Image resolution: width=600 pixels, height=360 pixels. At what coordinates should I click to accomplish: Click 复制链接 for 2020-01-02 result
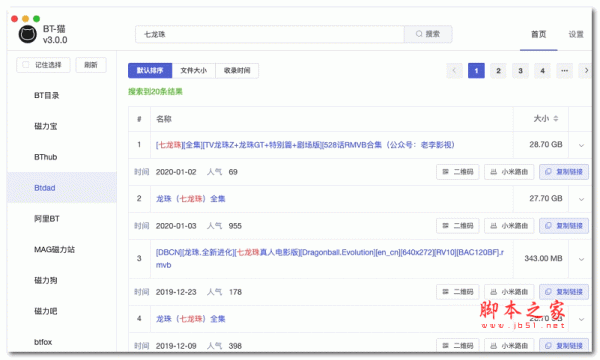pos(564,172)
